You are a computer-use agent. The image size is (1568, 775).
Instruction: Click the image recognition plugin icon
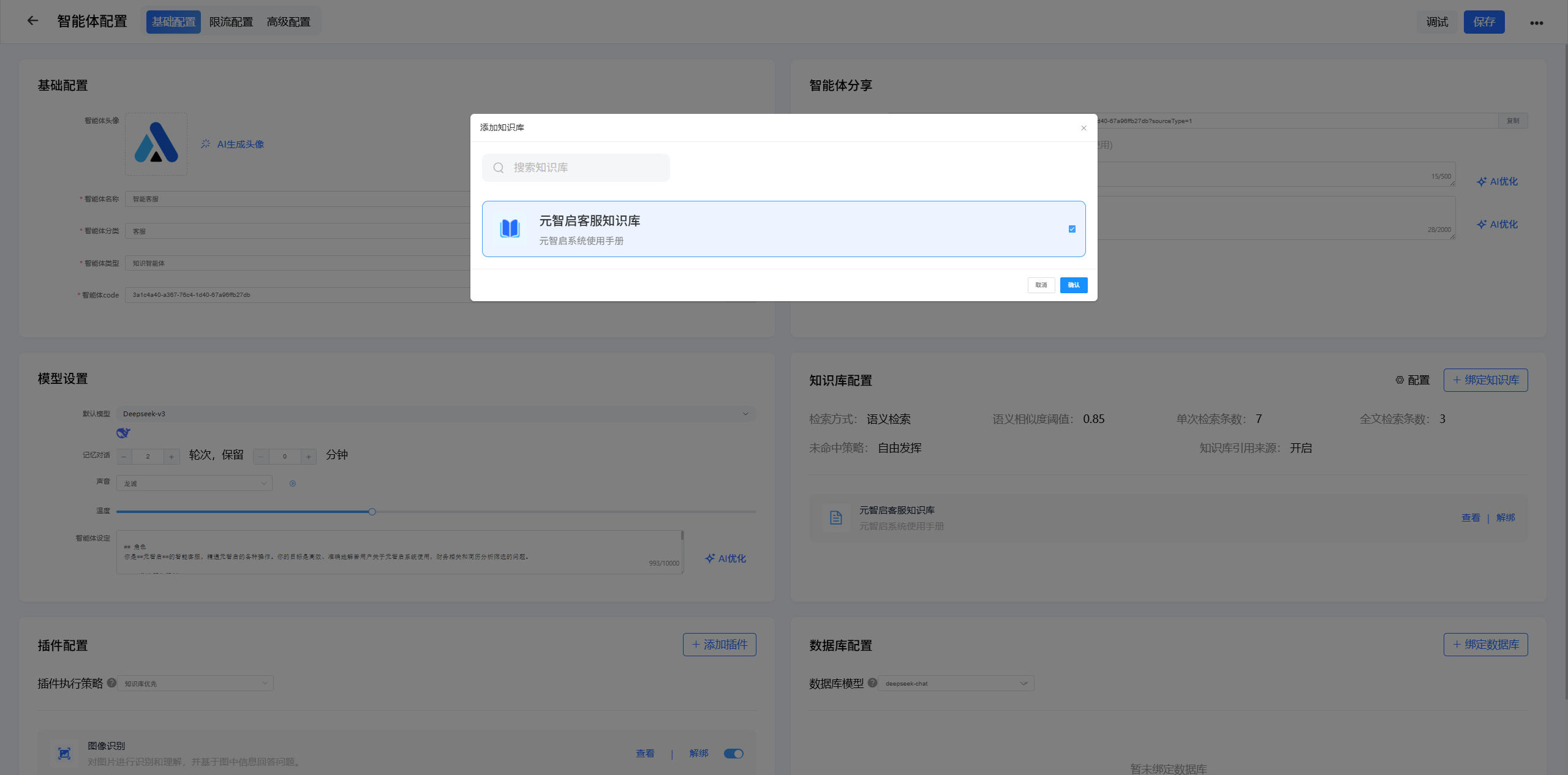[64, 754]
